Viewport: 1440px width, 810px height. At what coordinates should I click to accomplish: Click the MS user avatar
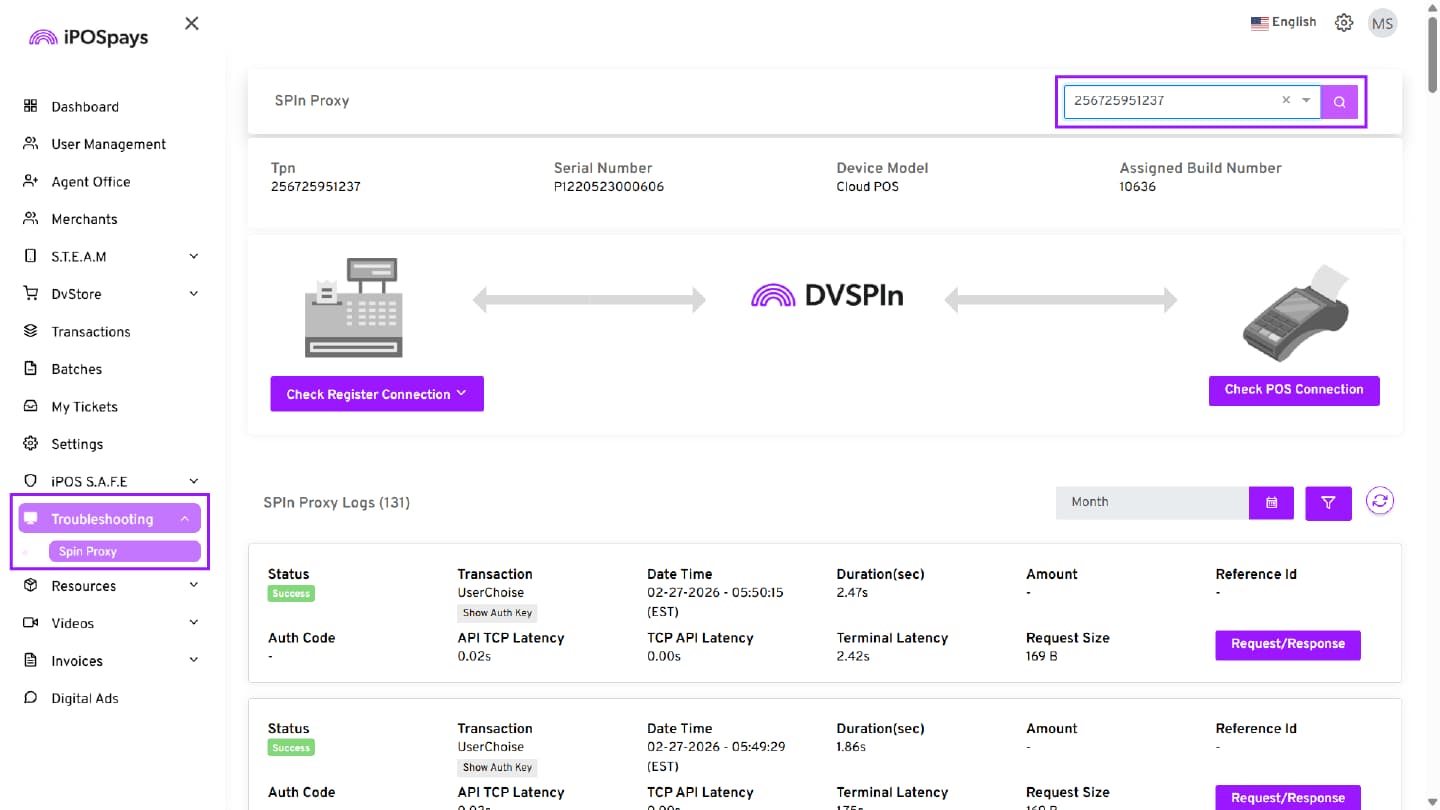pyautogui.click(x=1382, y=23)
